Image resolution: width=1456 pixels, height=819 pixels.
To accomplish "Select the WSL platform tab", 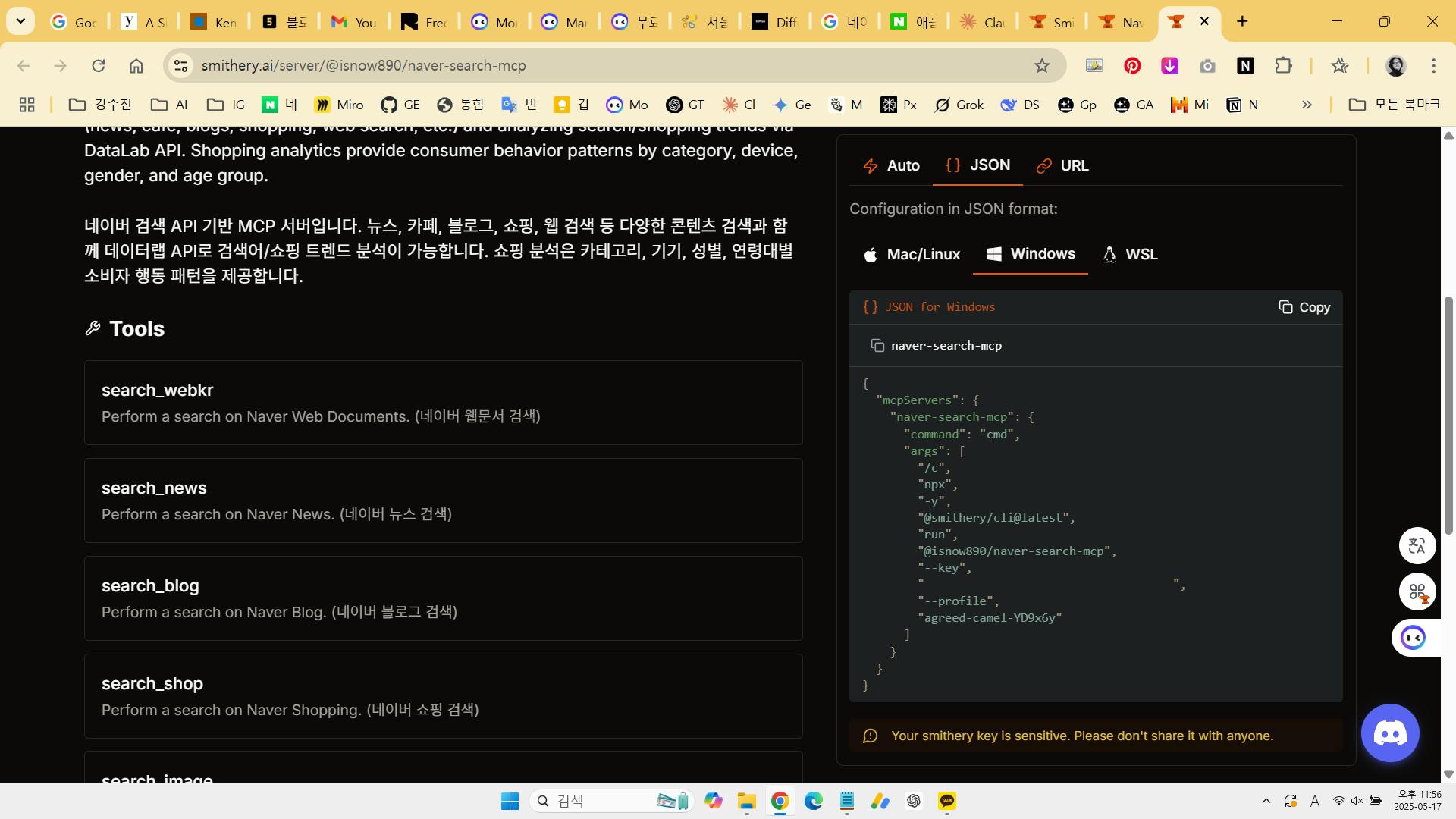I will point(1130,254).
